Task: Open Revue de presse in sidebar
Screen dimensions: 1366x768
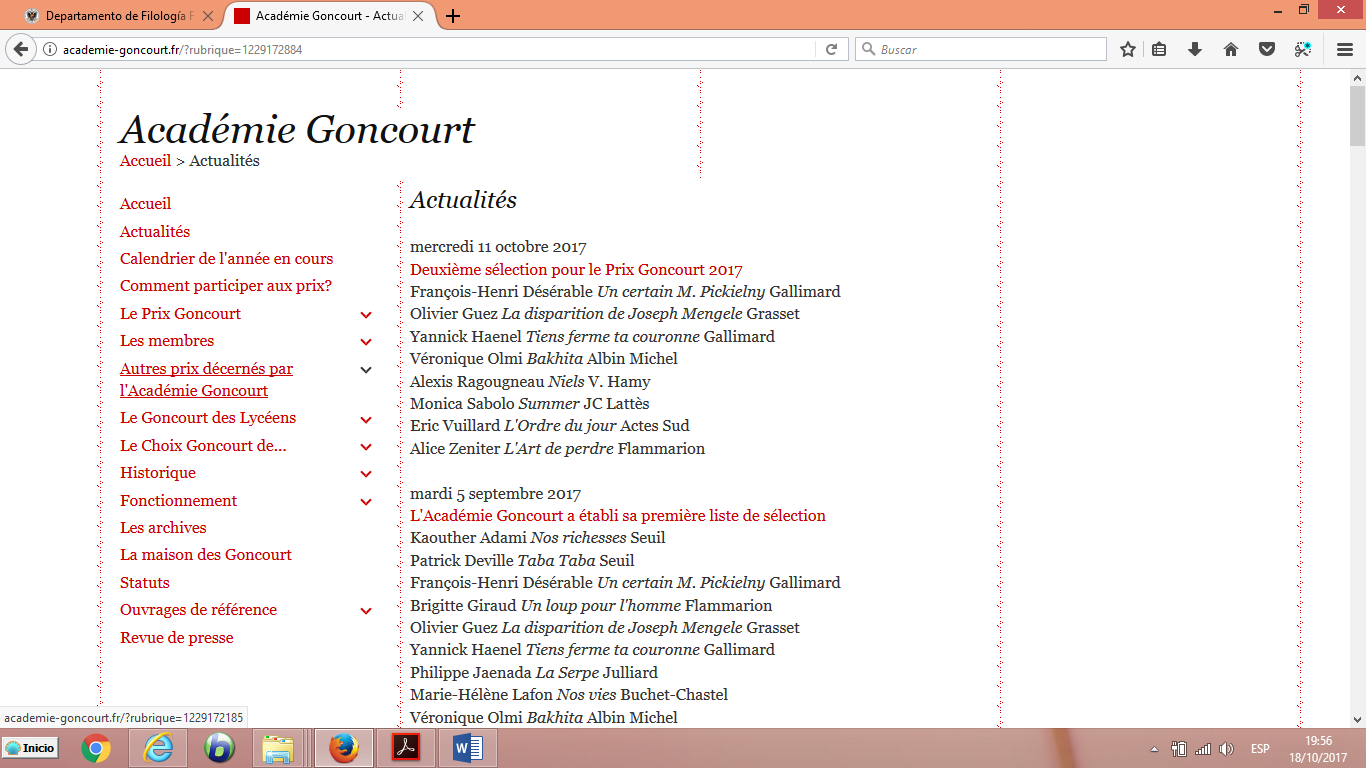Action: click(x=176, y=638)
